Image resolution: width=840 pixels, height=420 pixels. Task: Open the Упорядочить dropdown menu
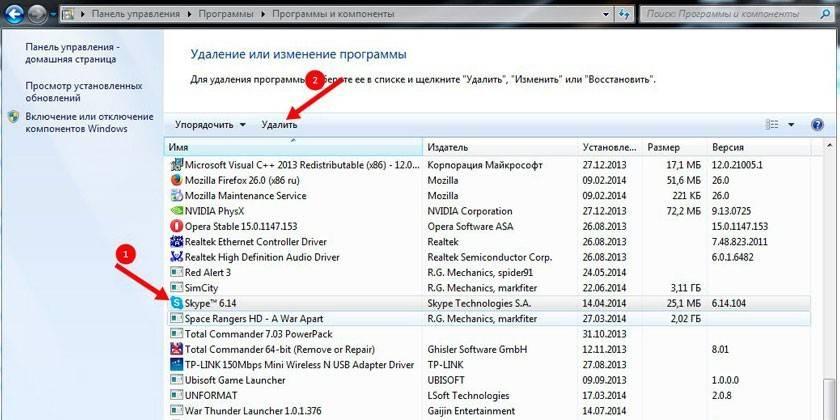coord(210,125)
